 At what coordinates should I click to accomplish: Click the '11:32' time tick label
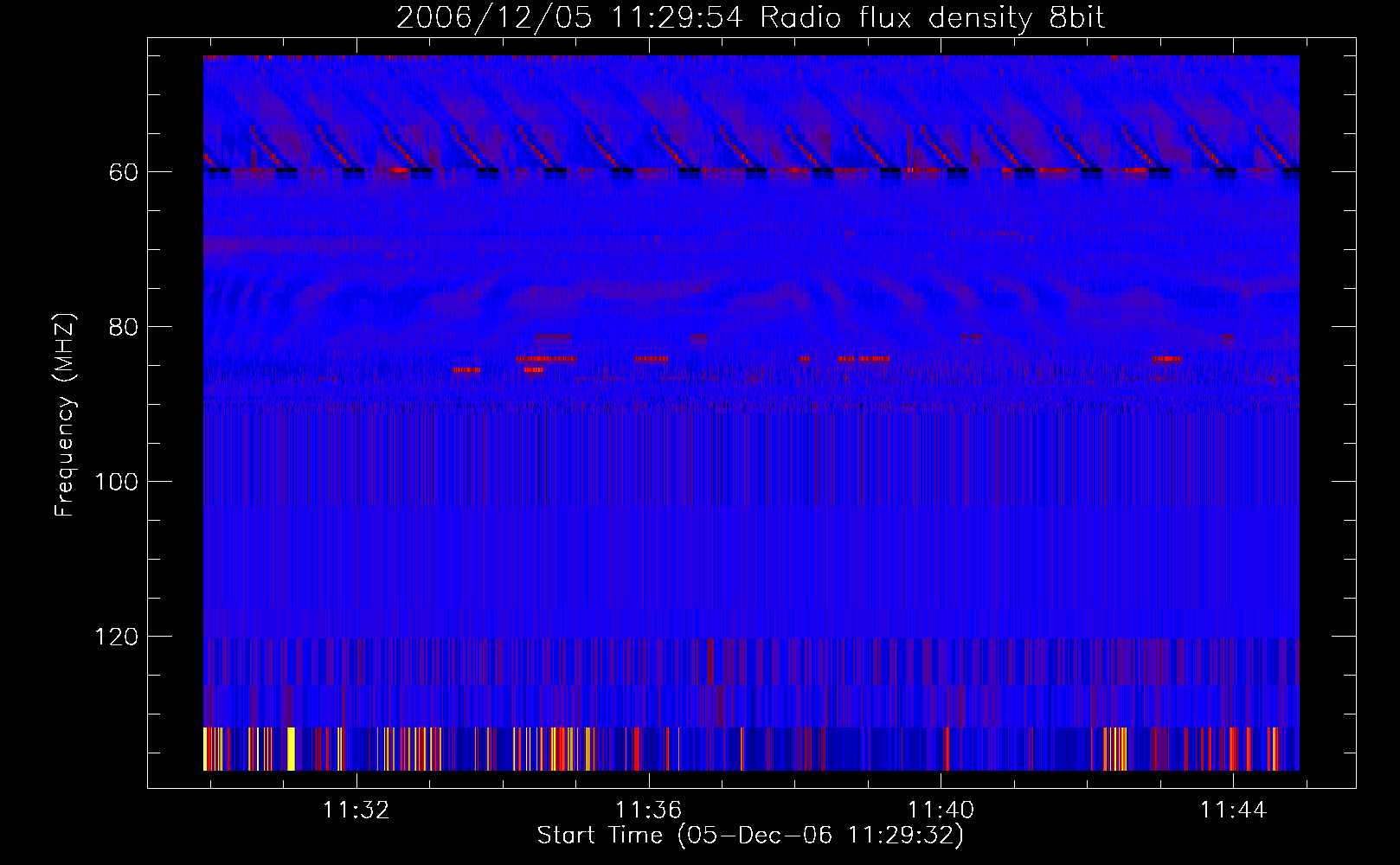(x=356, y=811)
